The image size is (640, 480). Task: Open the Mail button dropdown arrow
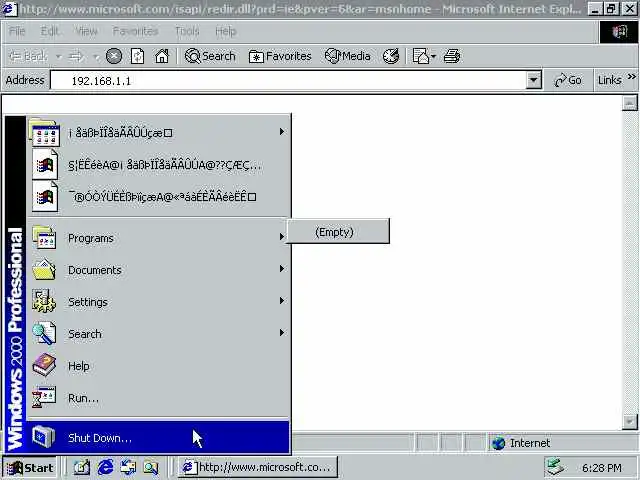coord(433,56)
